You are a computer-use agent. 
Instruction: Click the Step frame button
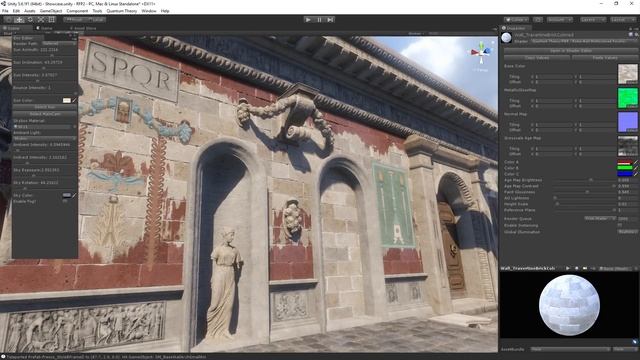[x=330, y=20]
